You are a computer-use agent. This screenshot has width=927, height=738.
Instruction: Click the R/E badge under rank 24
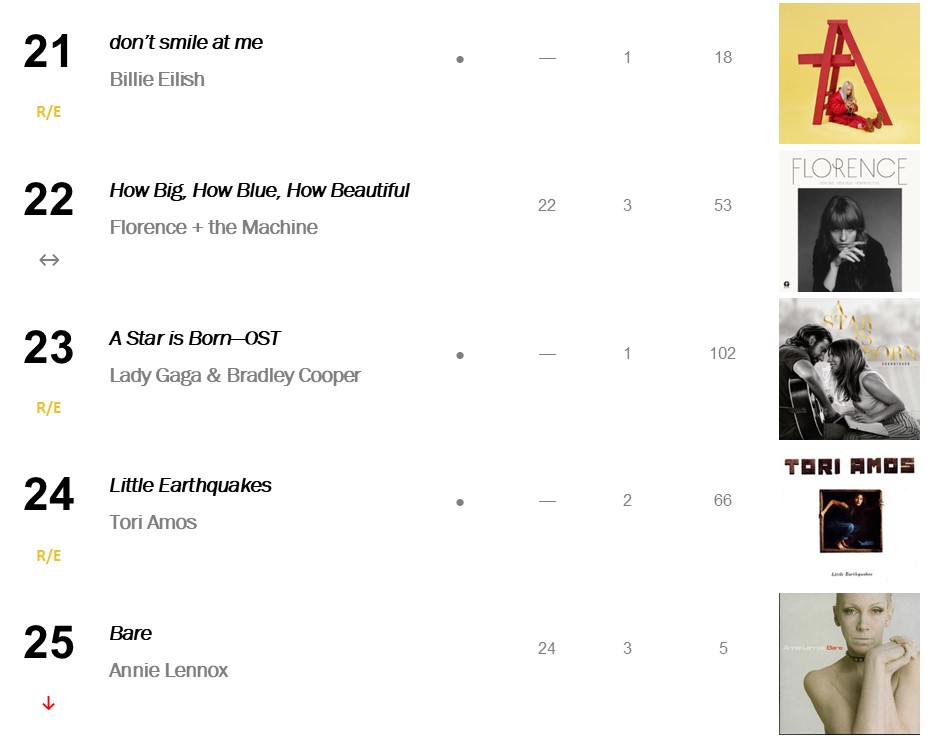coord(48,556)
